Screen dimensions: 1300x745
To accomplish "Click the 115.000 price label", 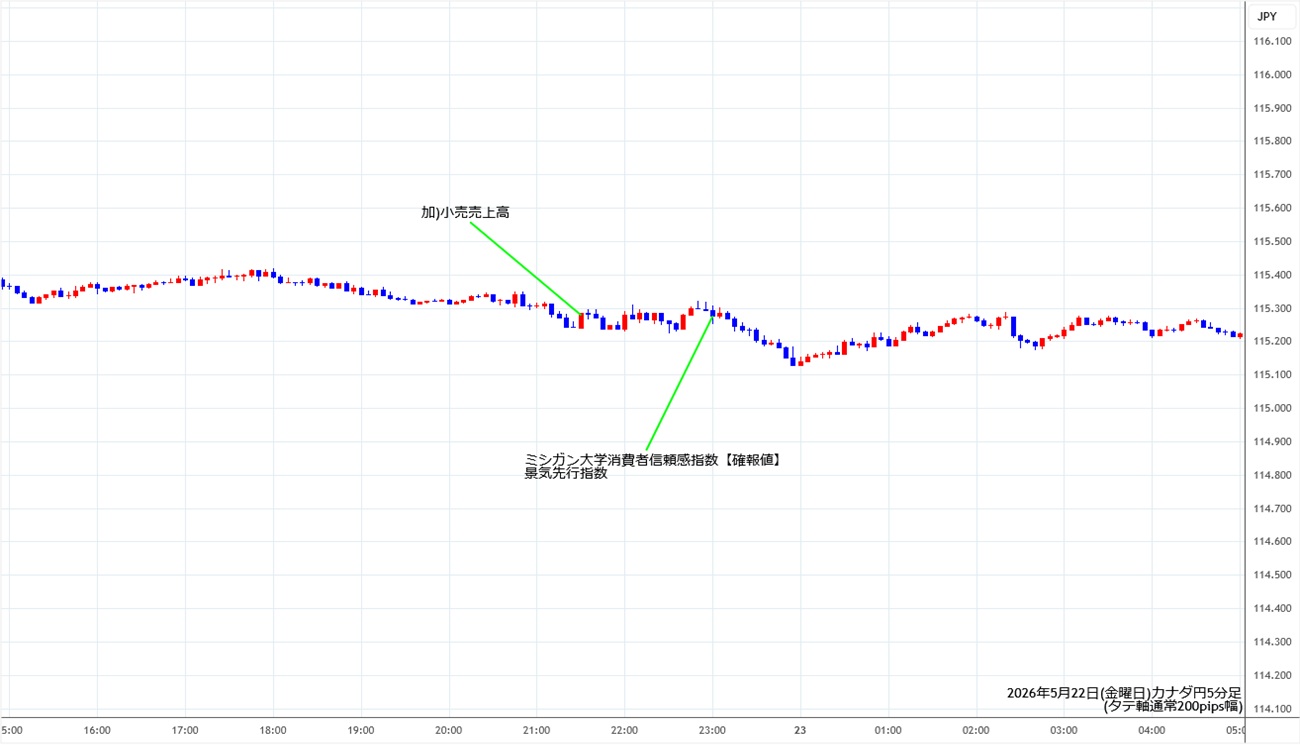I will click(1272, 408).
